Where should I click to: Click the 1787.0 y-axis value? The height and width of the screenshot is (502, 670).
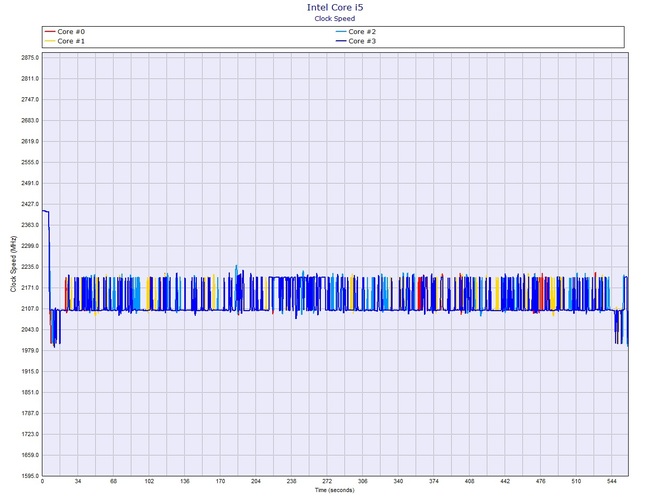30,414
